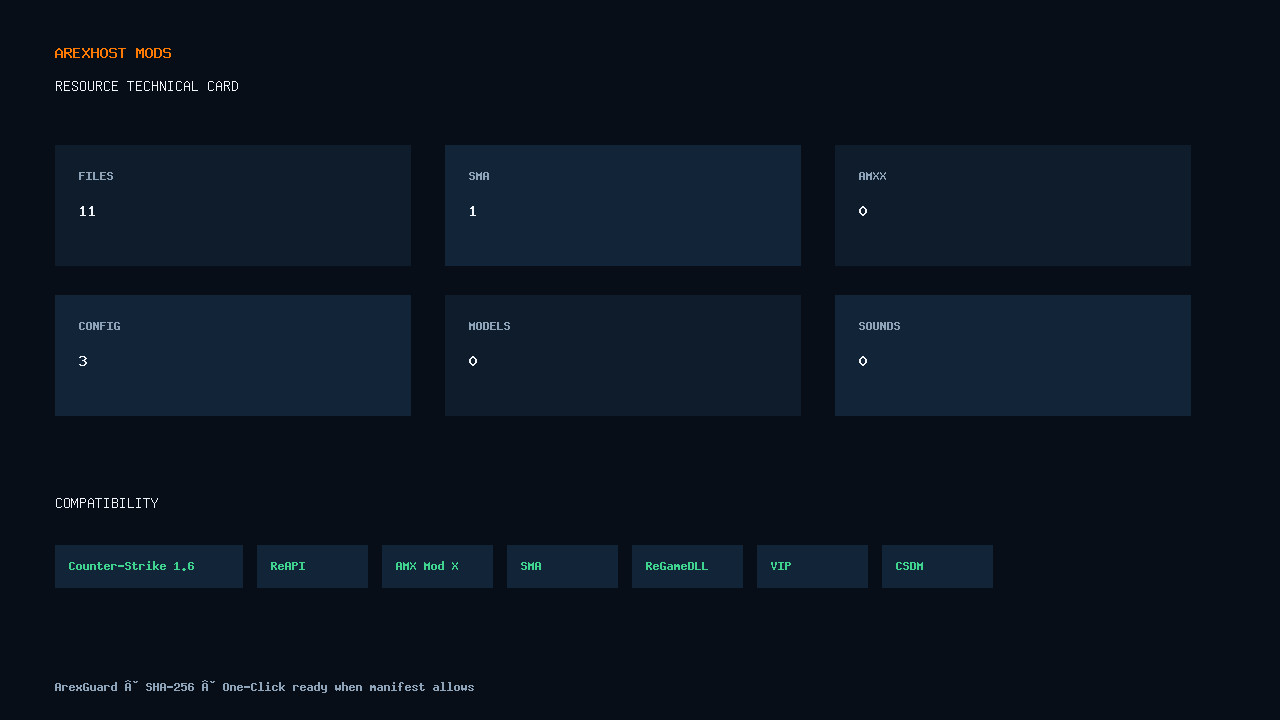Click the AREXHOST MODS orange title

point(113,53)
